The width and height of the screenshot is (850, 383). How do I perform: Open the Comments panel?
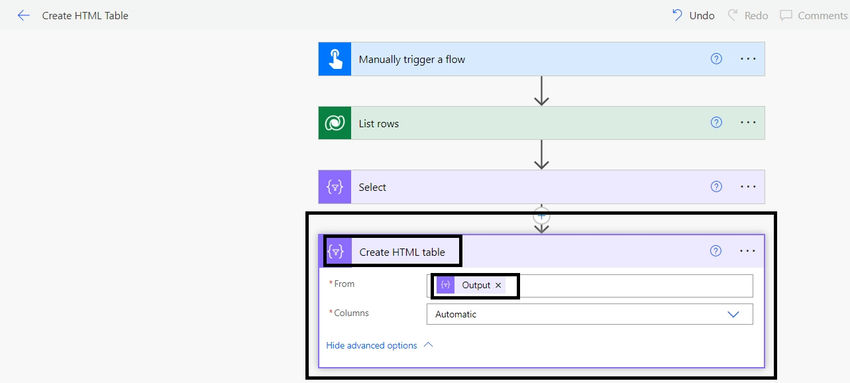pyautogui.click(x=814, y=15)
